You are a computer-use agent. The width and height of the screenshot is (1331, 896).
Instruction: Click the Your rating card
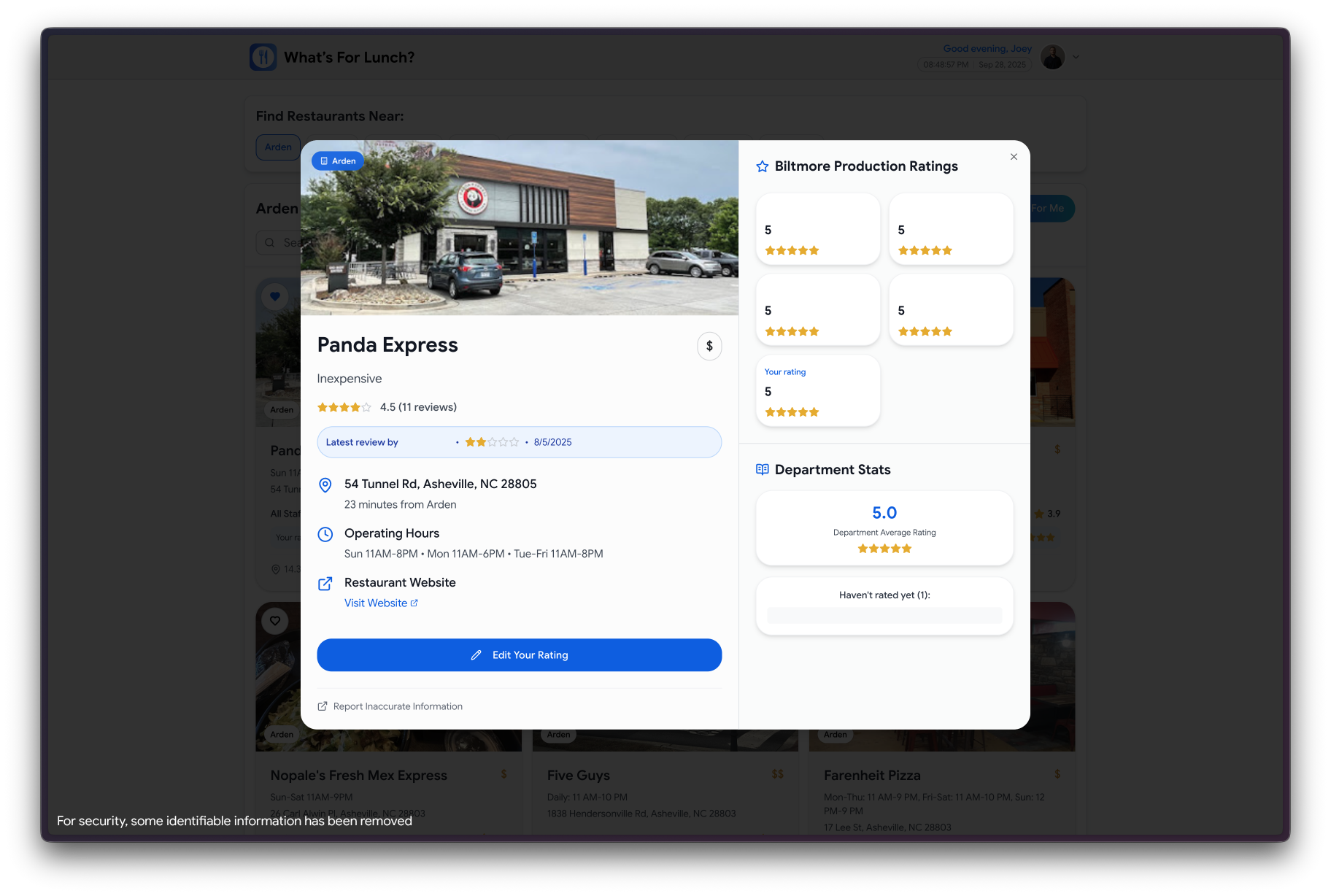(x=818, y=391)
